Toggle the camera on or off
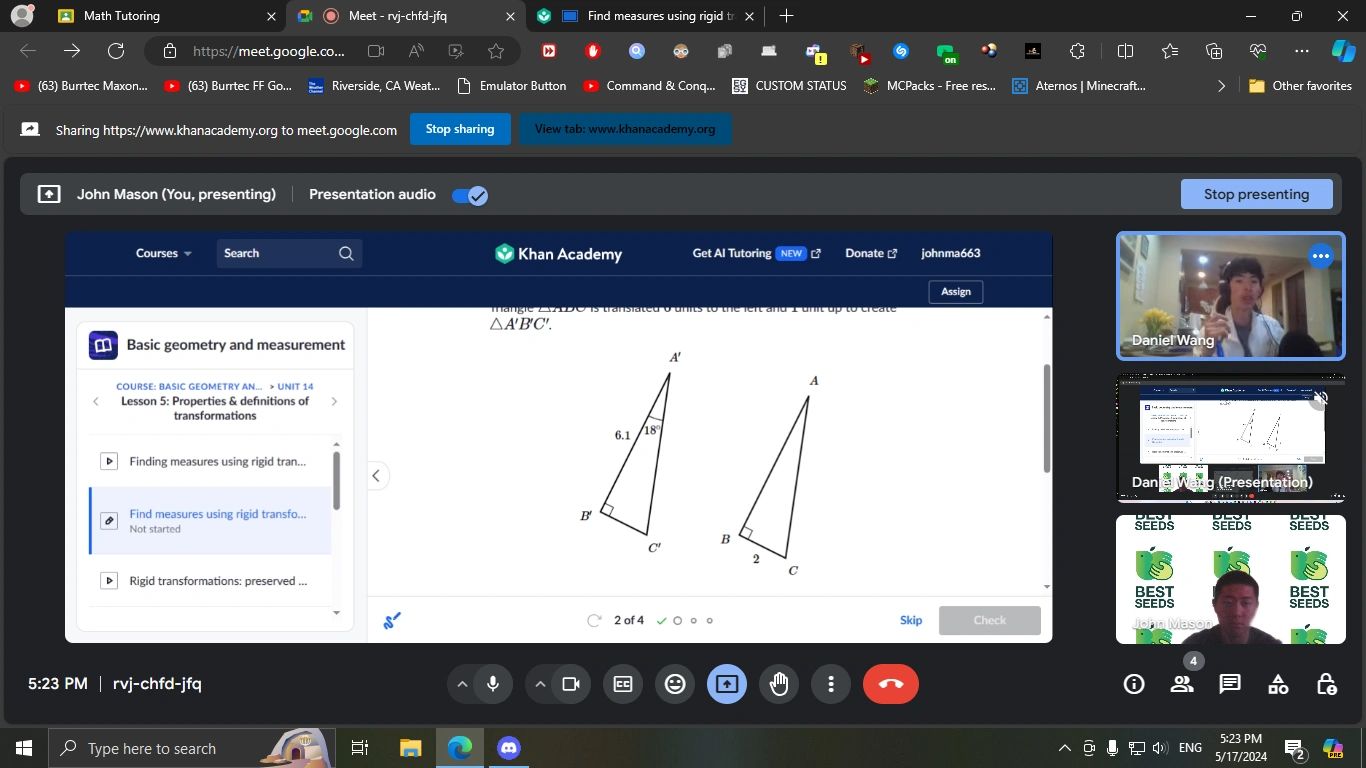 [x=571, y=684]
